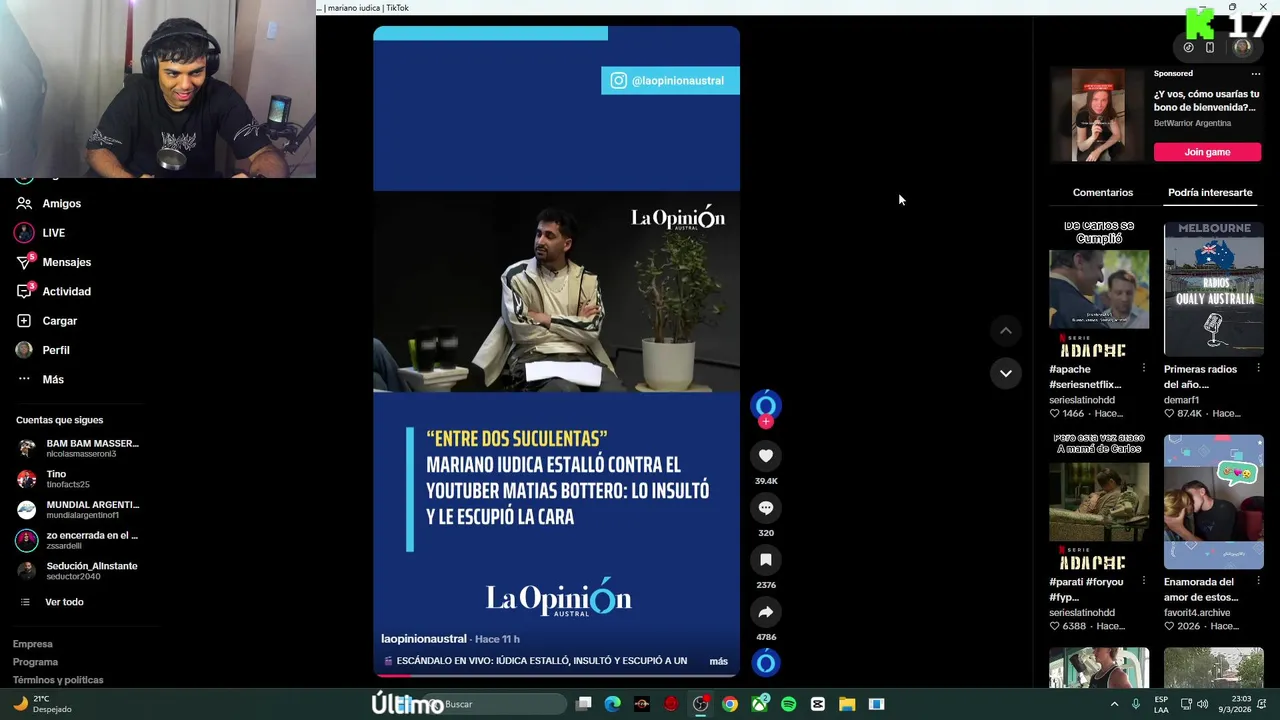
Task: Open options dots for Primeras radios video
Action: click(1259, 369)
